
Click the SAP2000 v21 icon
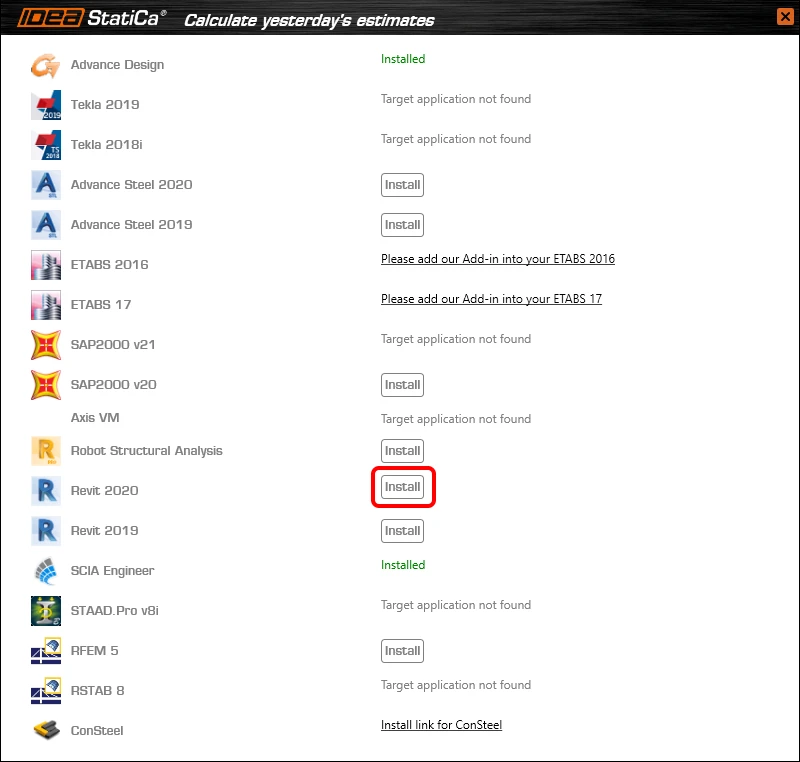click(46, 345)
